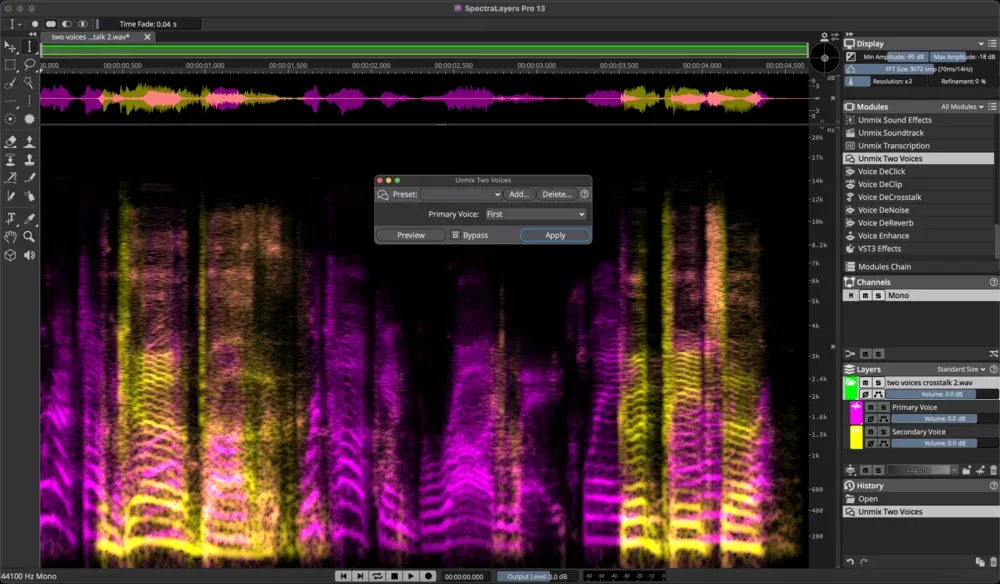Select the Playback speaker tool
The width and height of the screenshot is (1000, 584).
[29, 255]
